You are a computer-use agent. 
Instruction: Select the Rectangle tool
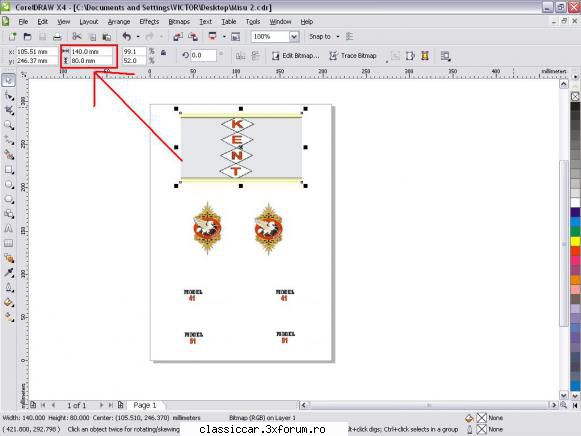[x=9, y=170]
